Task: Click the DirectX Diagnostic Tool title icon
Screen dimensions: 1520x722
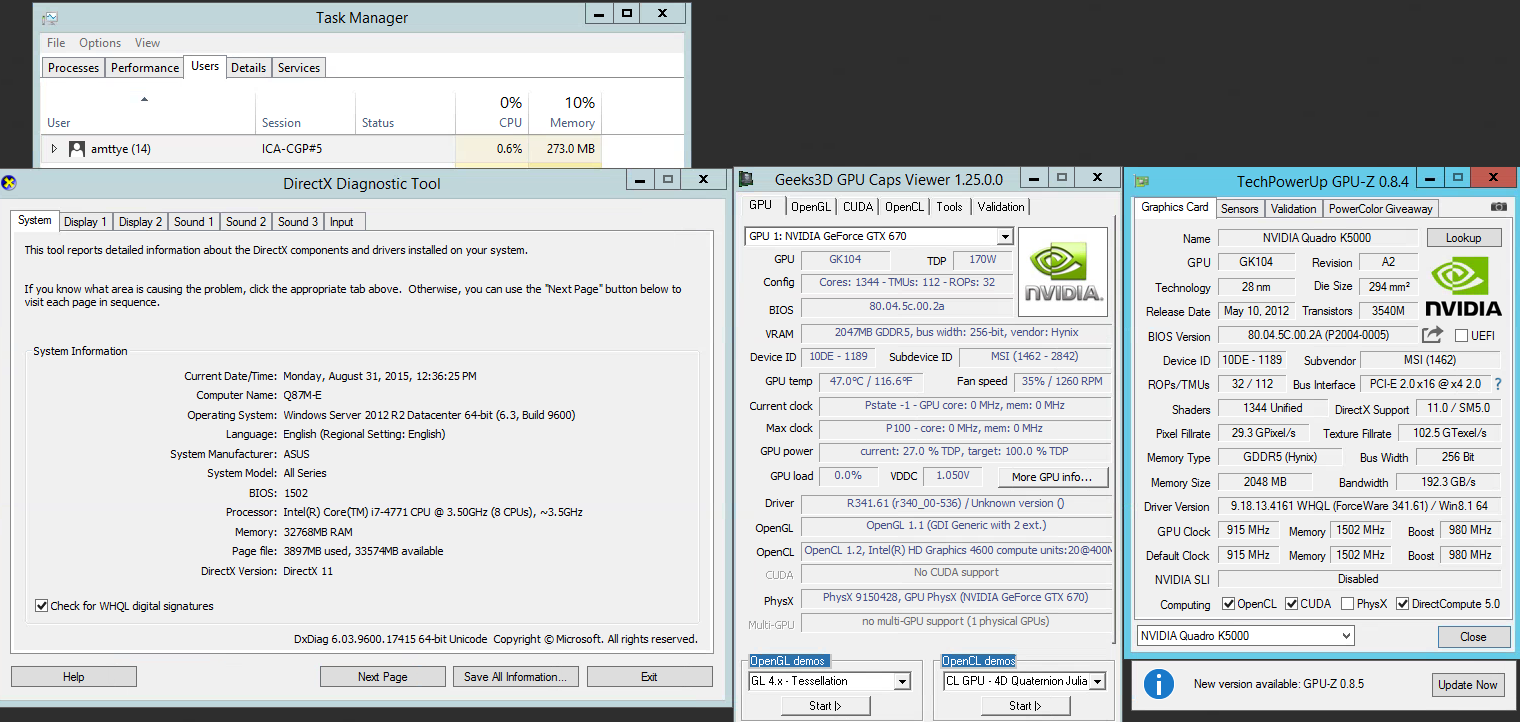Action: (x=9, y=182)
